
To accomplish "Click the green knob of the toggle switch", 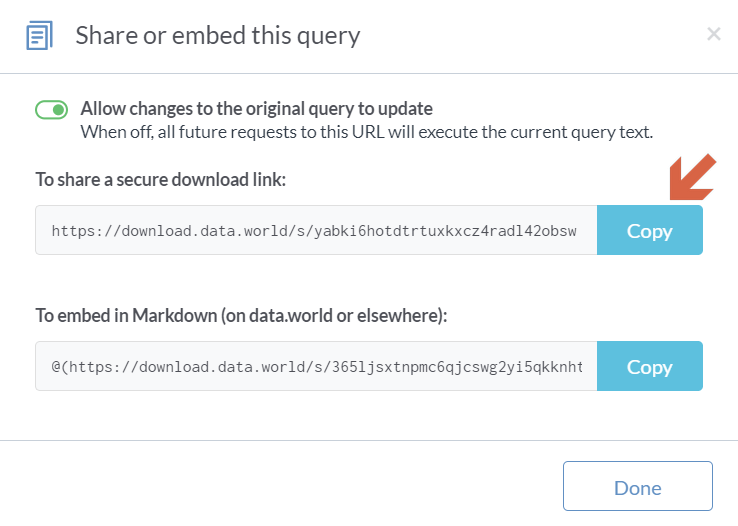I will [x=59, y=109].
